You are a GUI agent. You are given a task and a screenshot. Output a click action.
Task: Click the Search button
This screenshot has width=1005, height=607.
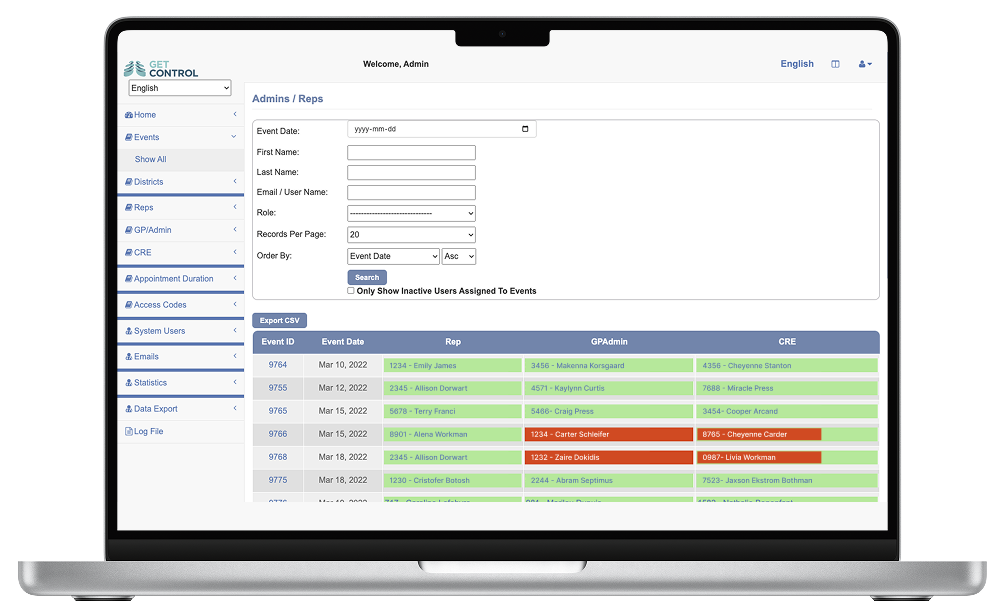(x=367, y=277)
